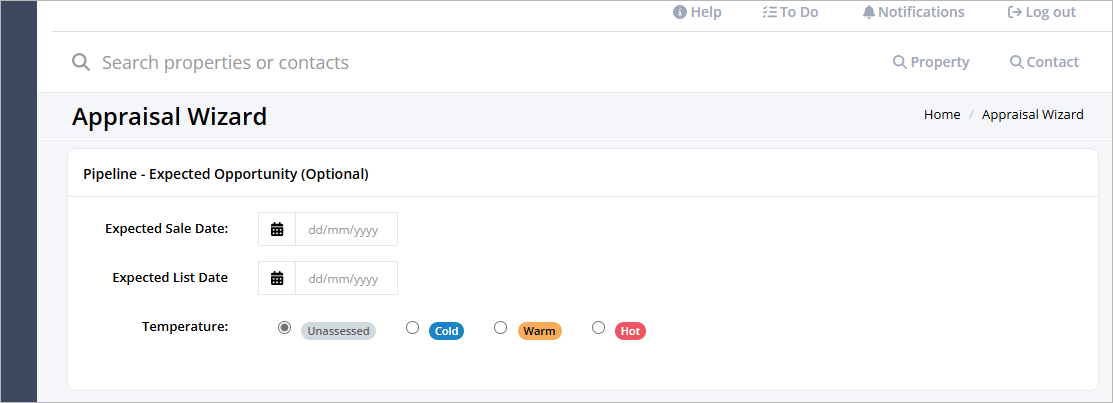Viewport: 1113px width, 403px height.
Task: Click the Property search magnifier icon
Action: [899, 62]
